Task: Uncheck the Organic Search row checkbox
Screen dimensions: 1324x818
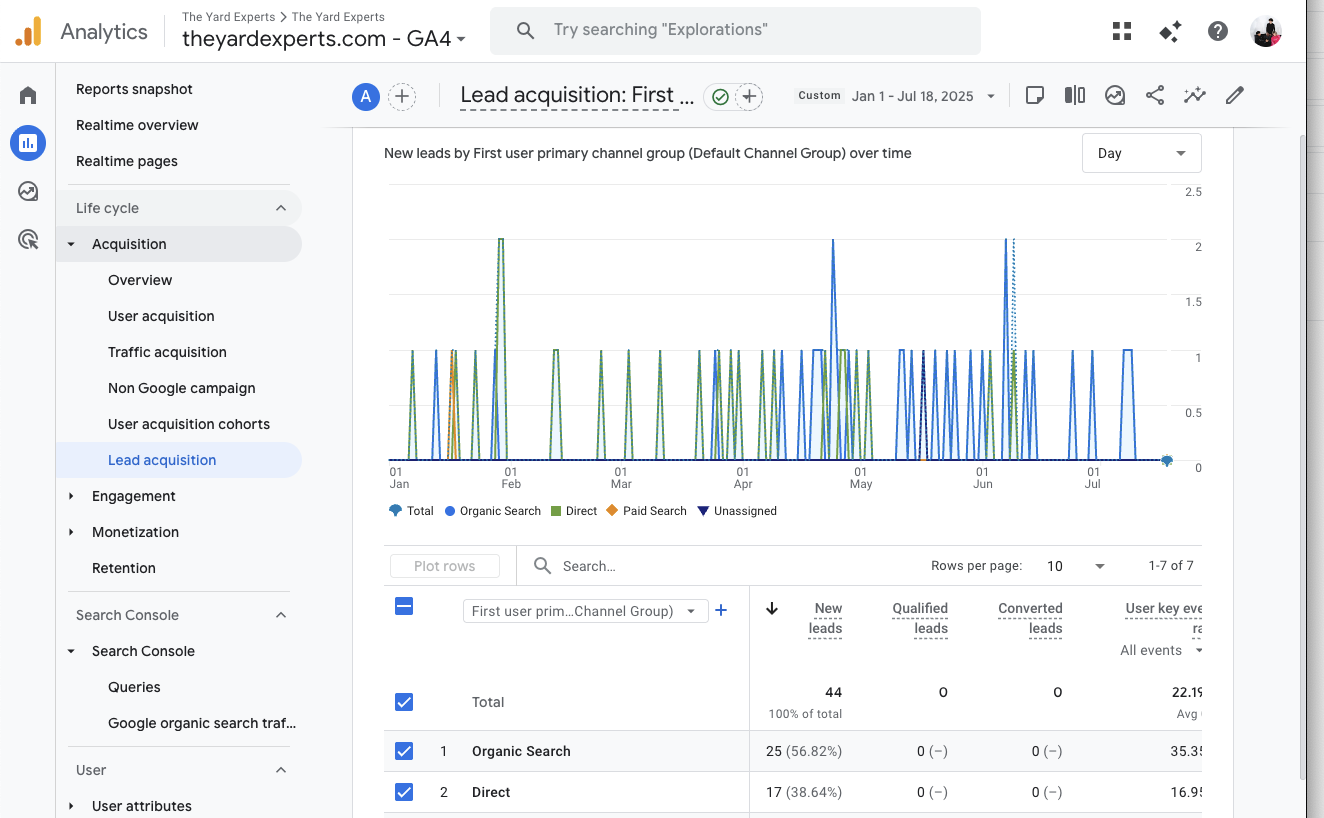Action: [404, 751]
